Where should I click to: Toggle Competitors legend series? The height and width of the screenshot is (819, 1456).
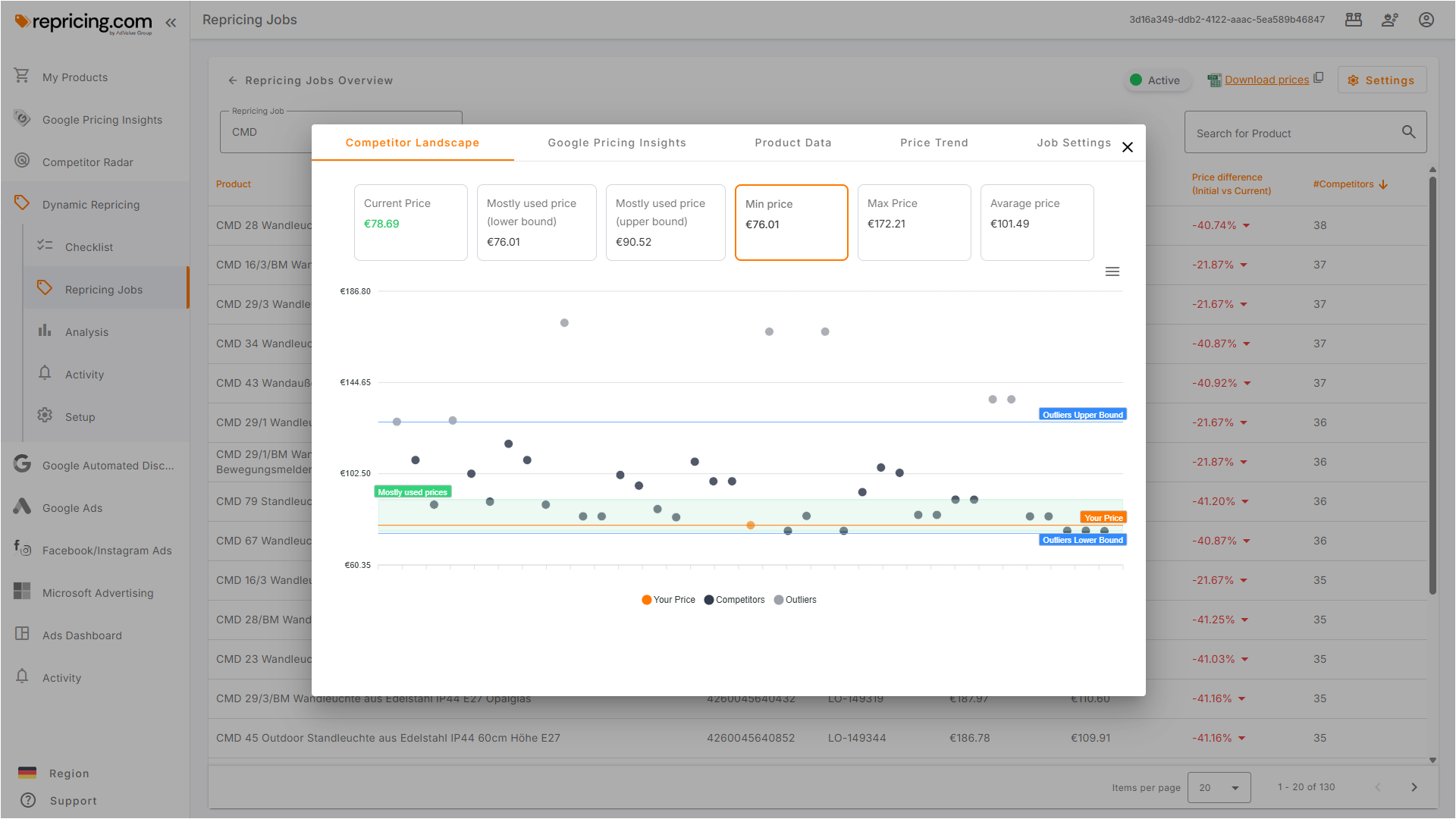pos(734,600)
